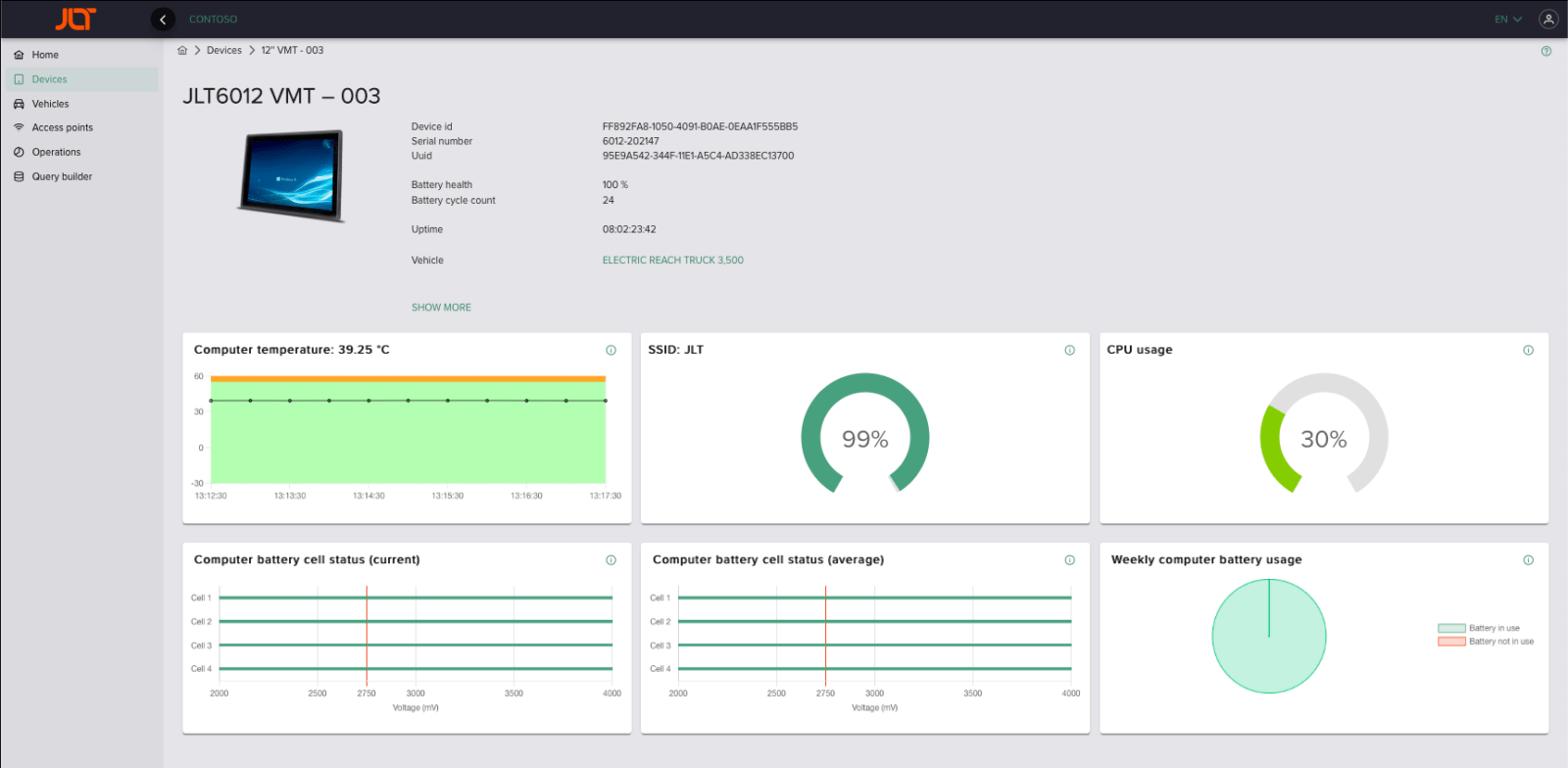
Task: Click Cell 1 bar in current status chart
Action: tap(416, 598)
